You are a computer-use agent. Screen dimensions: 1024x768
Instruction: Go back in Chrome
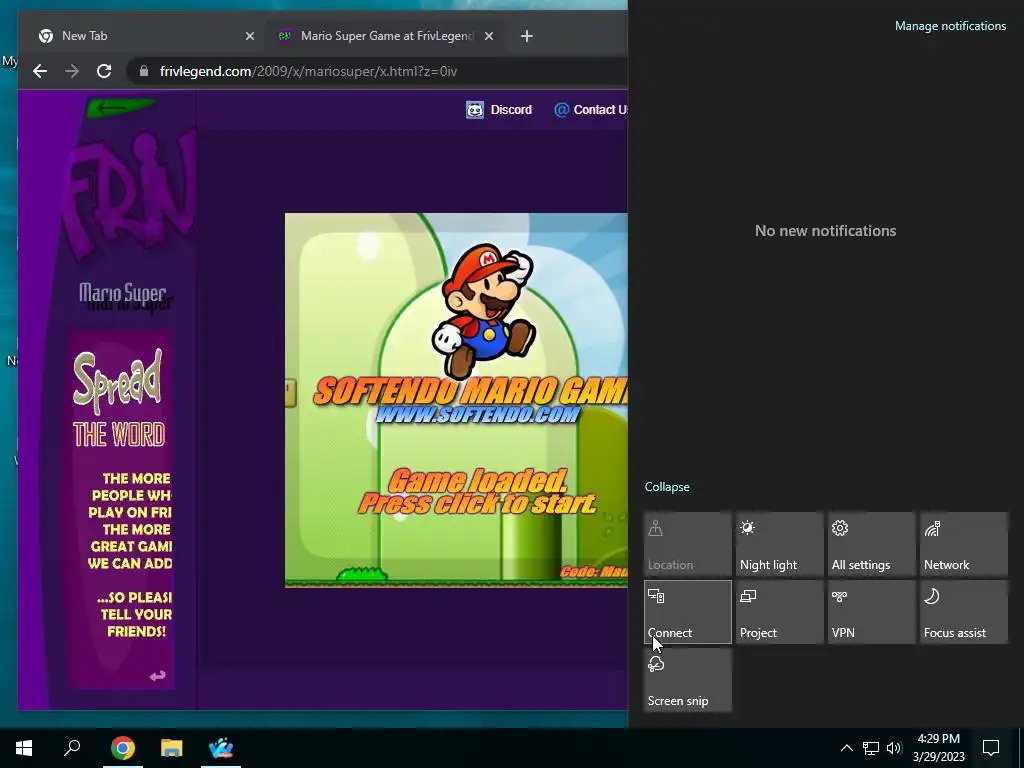pyautogui.click(x=40, y=71)
